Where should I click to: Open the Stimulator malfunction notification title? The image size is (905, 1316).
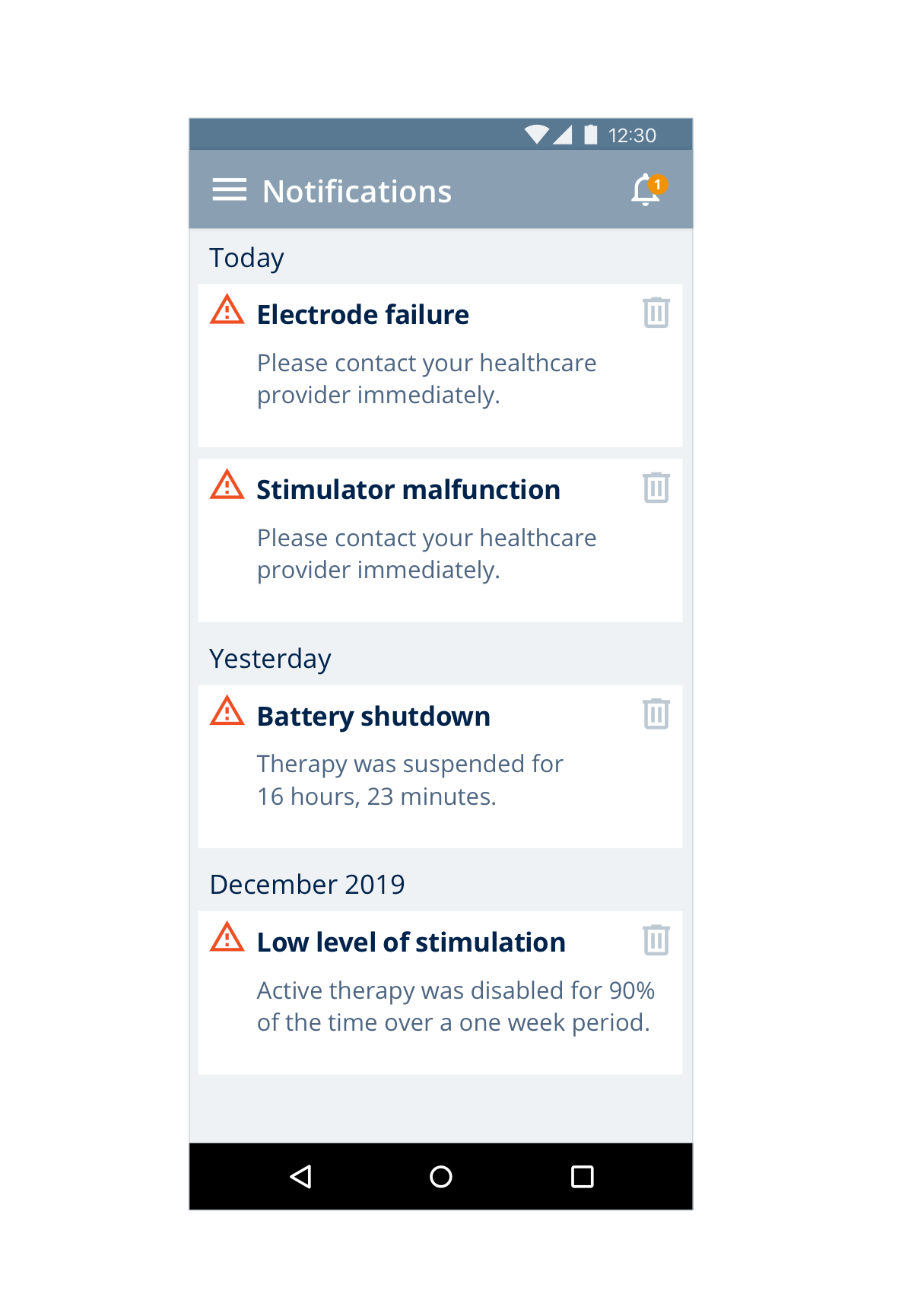point(408,490)
